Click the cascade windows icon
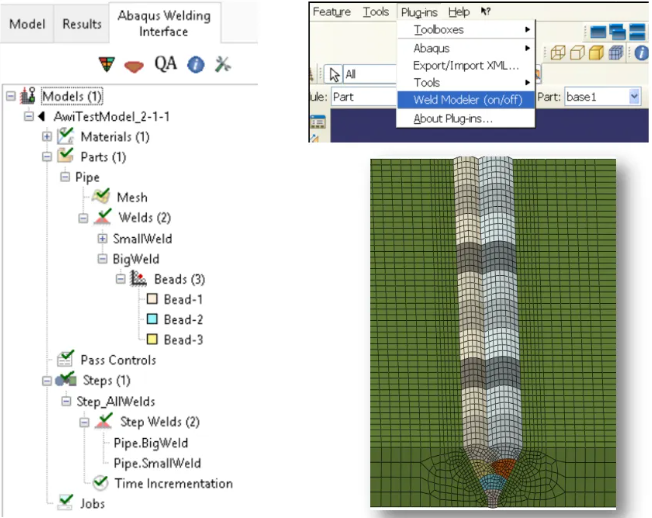The height and width of the screenshot is (518, 652). coord(617,32)
